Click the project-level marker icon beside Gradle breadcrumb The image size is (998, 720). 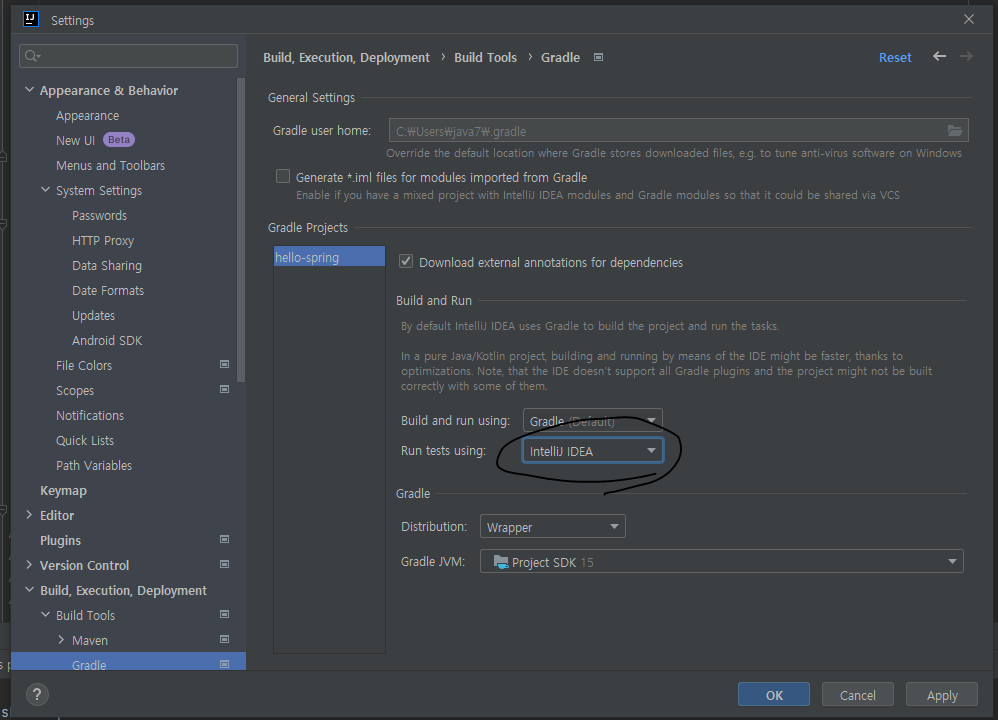[598, 57]
